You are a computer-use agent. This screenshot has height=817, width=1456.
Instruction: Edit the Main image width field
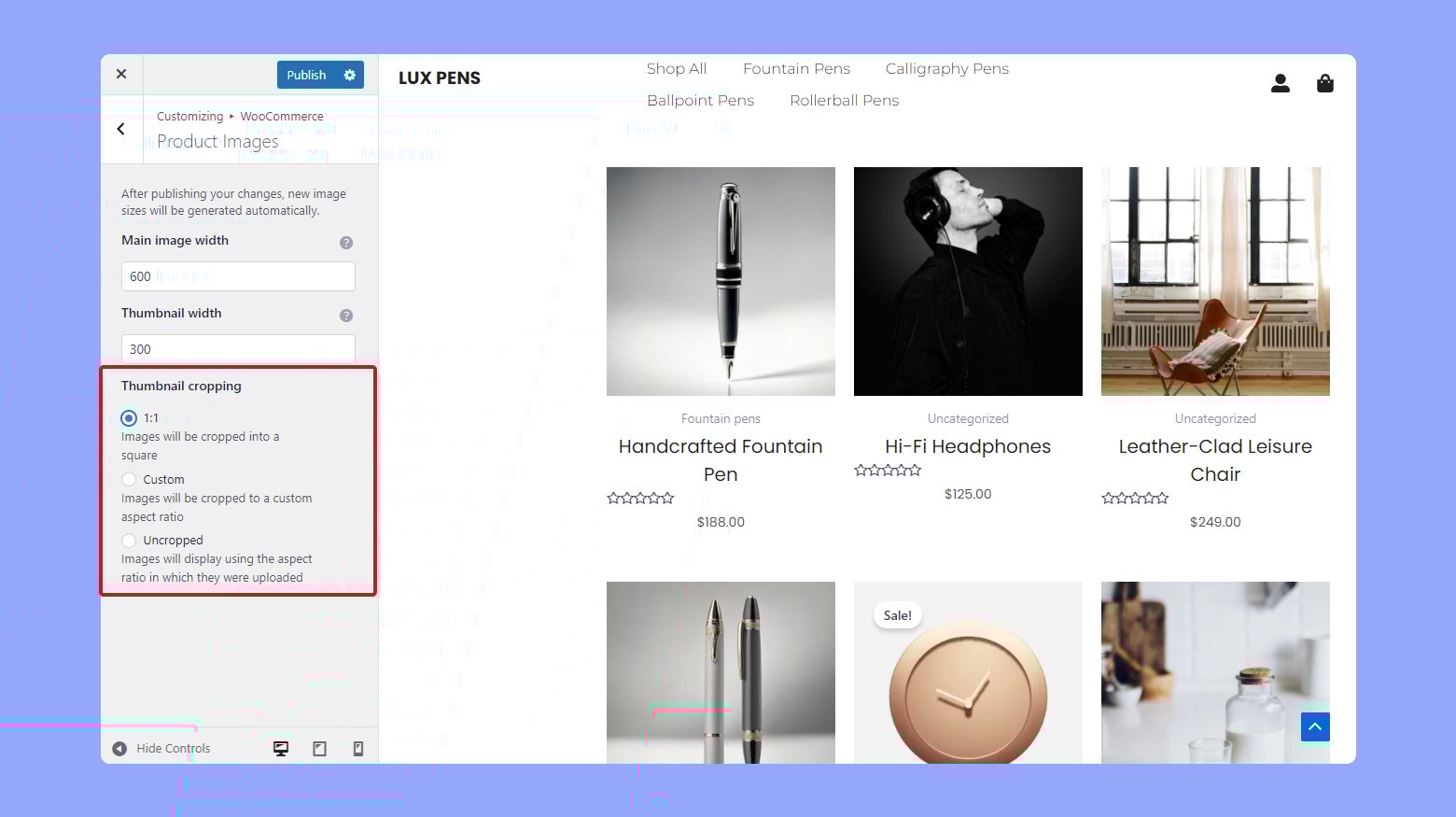238,275
